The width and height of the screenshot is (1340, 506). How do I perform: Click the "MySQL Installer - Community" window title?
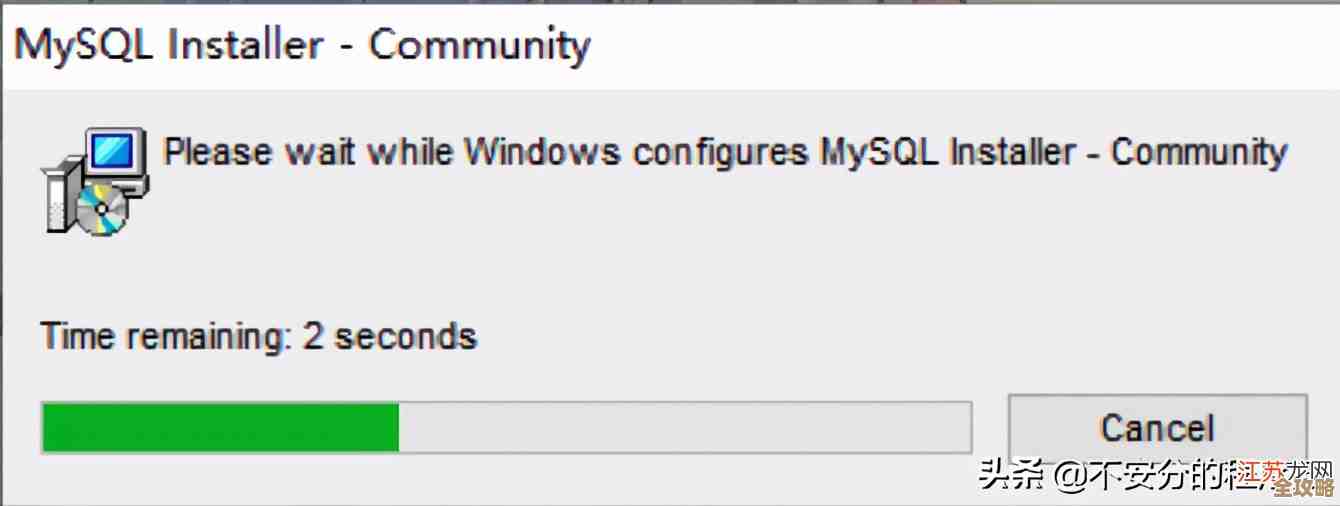click(302, 46)
